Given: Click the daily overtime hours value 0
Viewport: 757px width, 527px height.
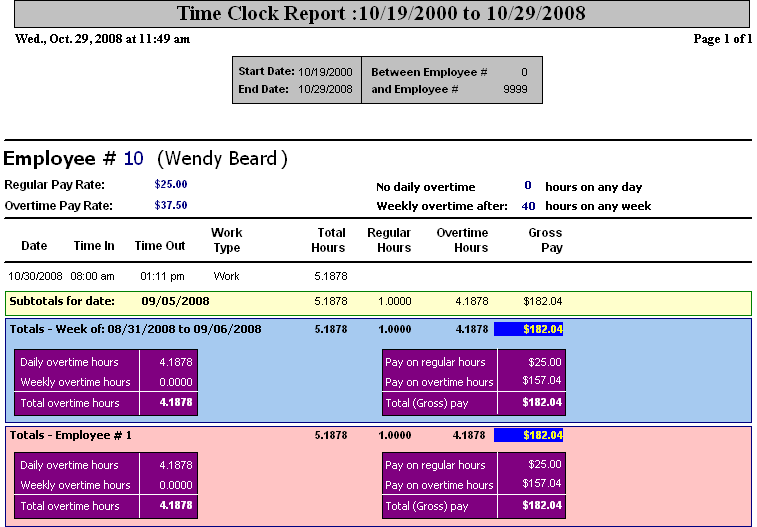Looking at the screenshot, I should coord(528,186).
